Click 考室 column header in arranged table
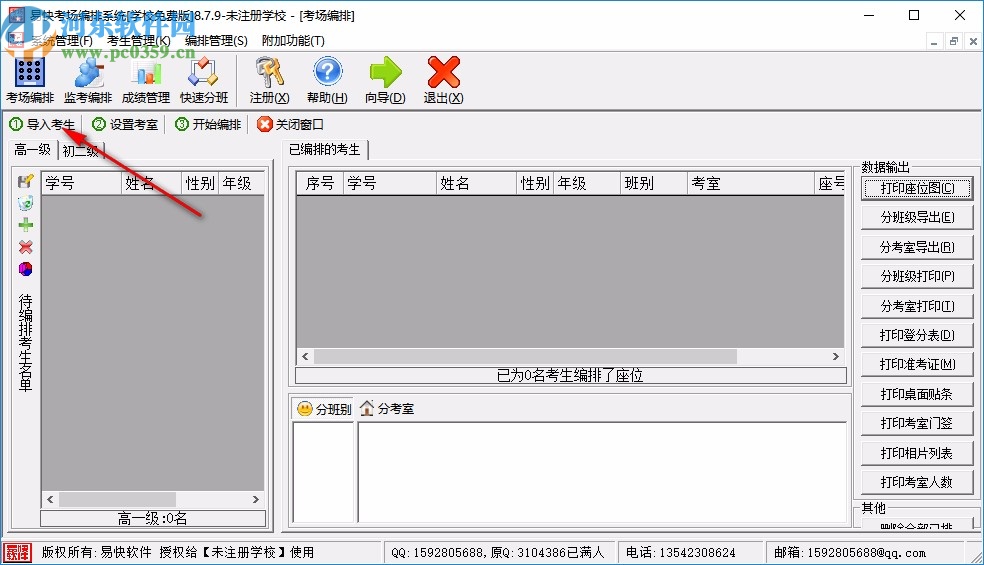Image resolution: width=984 pixels, height=565 pixels. point(751,183)
